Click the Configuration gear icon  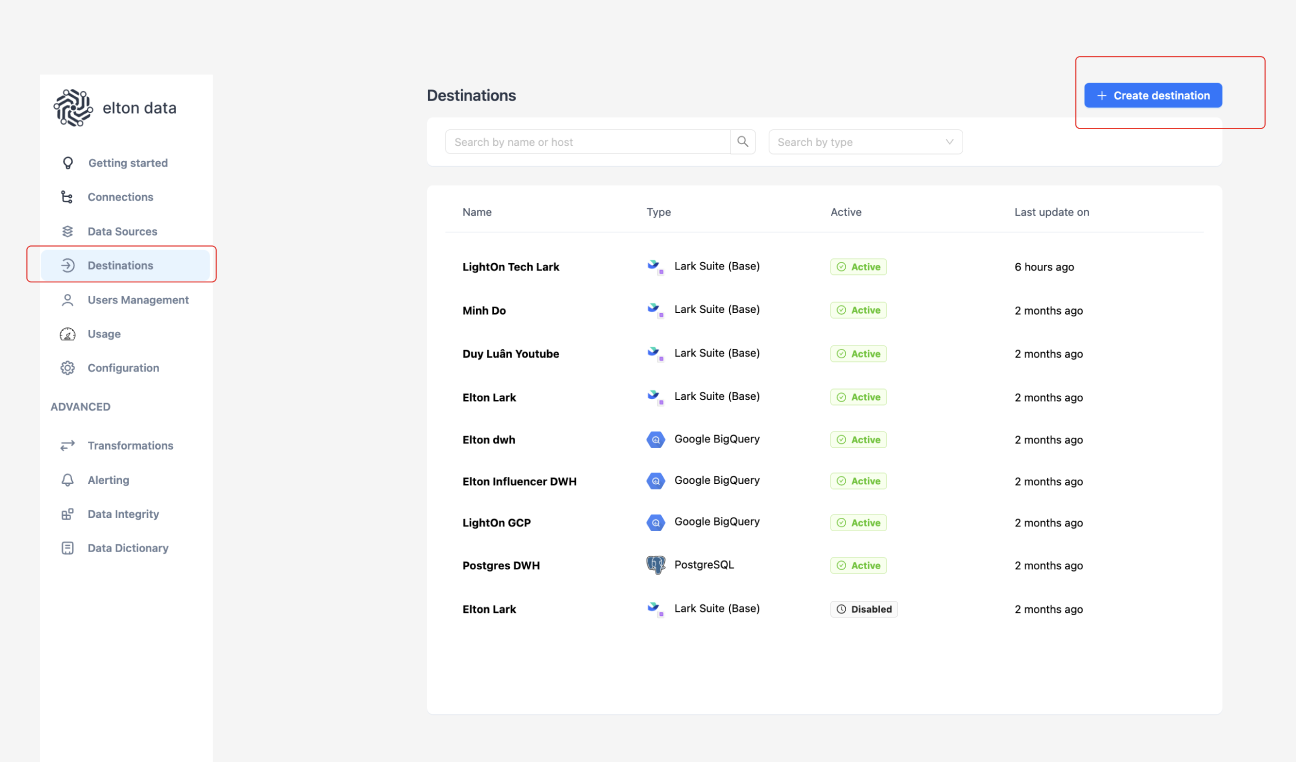pos(67,368)
